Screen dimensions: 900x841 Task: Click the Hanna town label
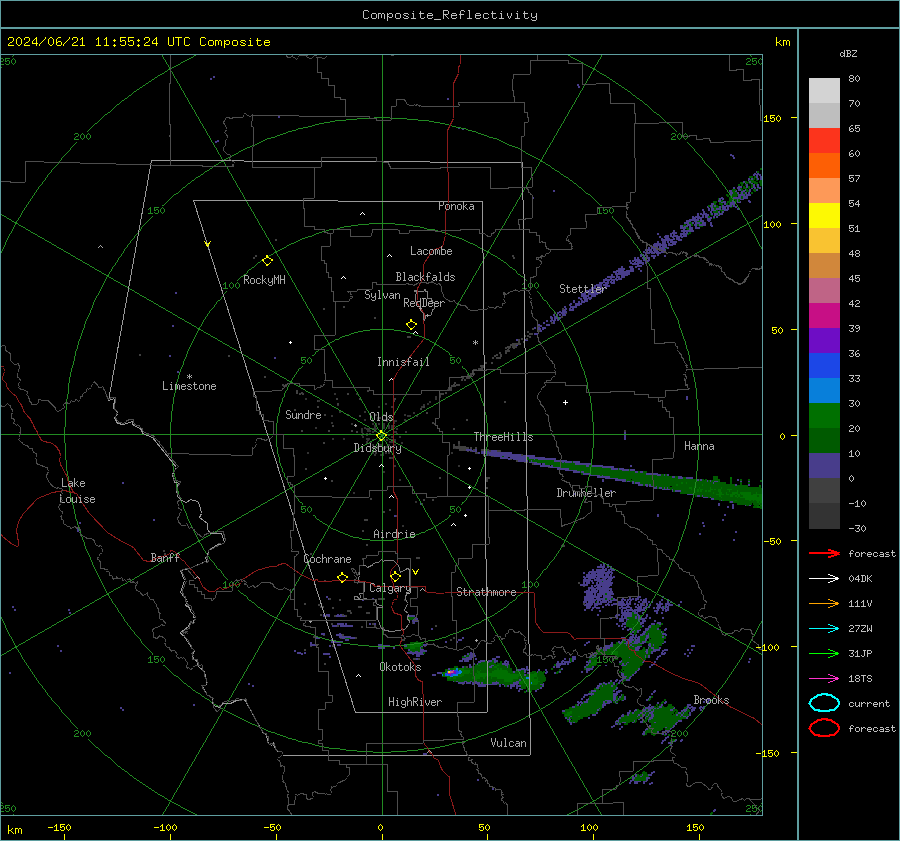699,446
